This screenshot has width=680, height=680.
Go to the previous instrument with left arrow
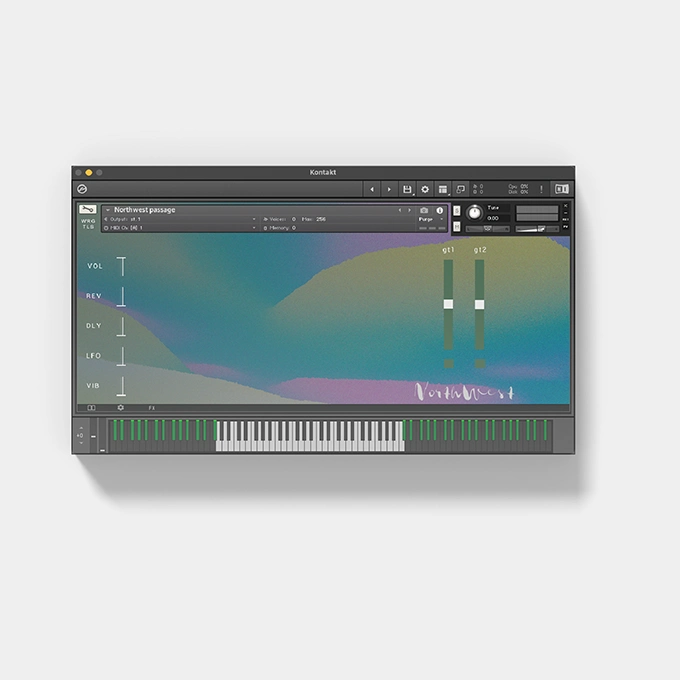pos(400,211)
